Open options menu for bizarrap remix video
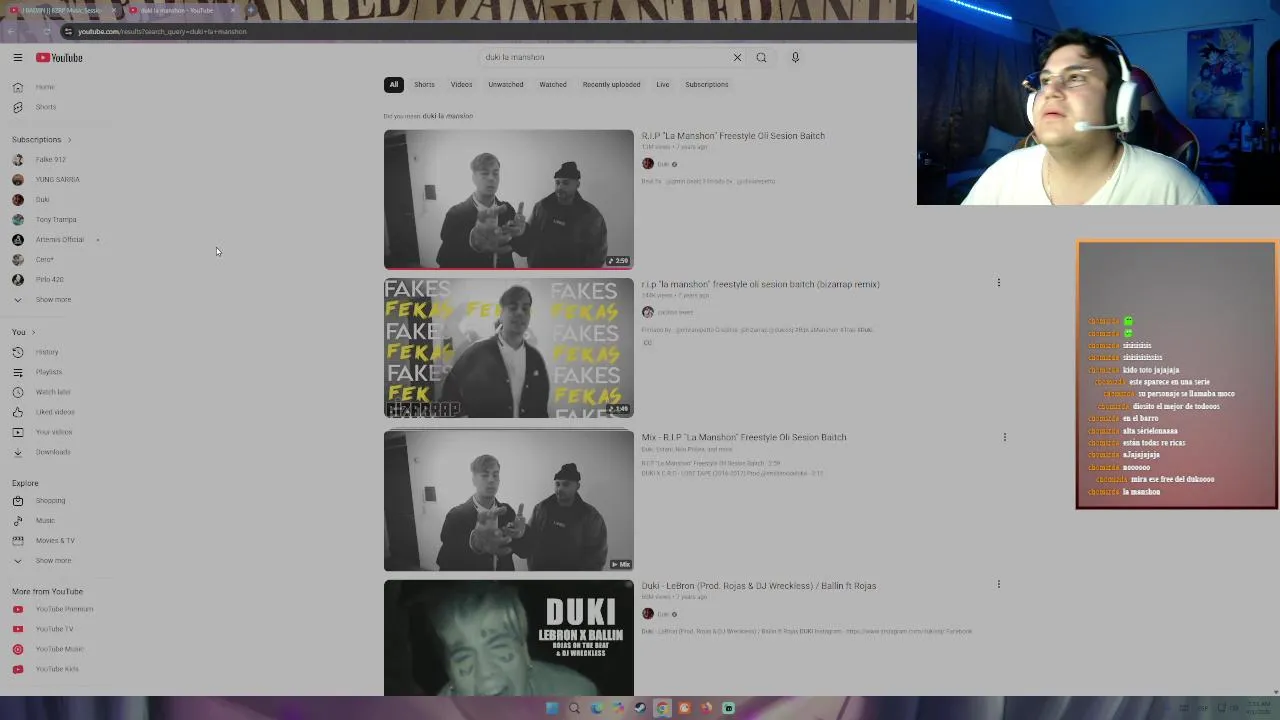The image size is (1280, 720). coord(998,283)
